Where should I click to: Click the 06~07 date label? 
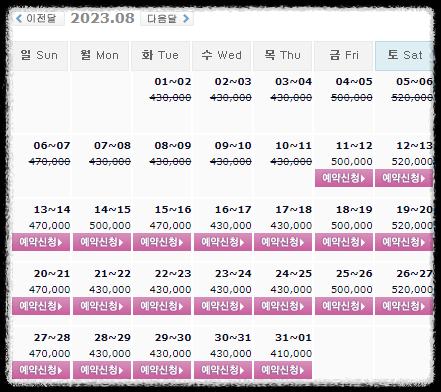[x=52, y=146]
